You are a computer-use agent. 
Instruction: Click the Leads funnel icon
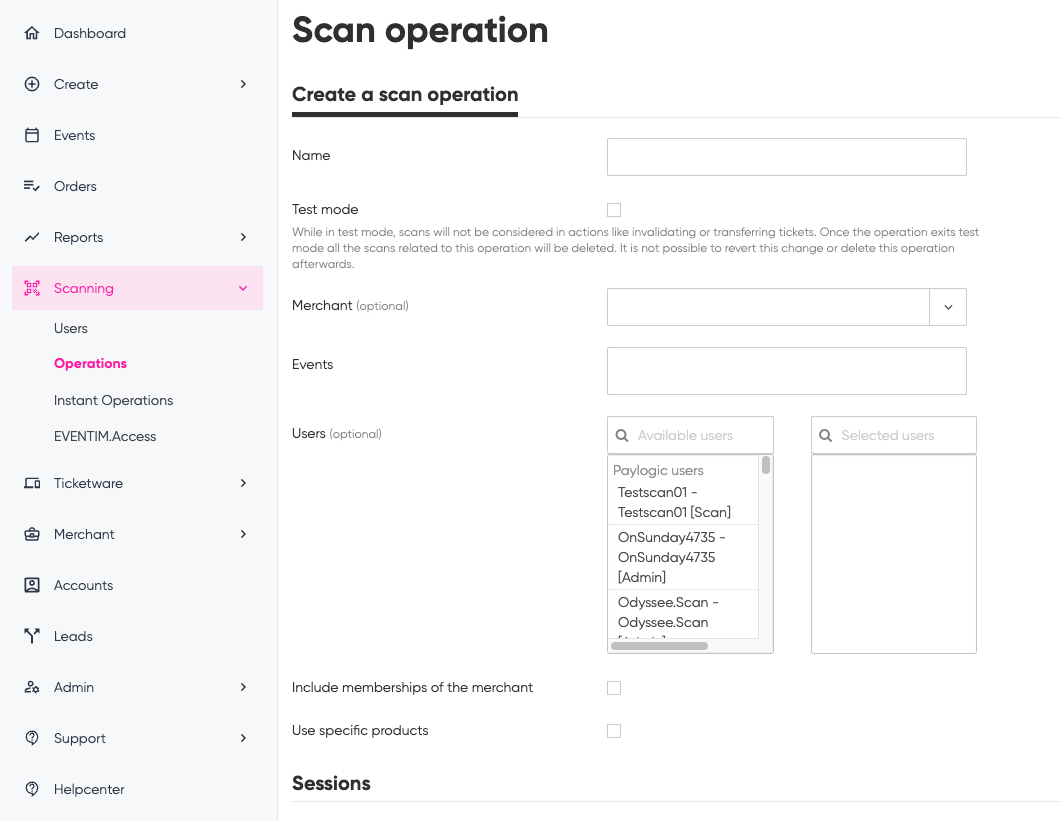[x=32, y=636]
